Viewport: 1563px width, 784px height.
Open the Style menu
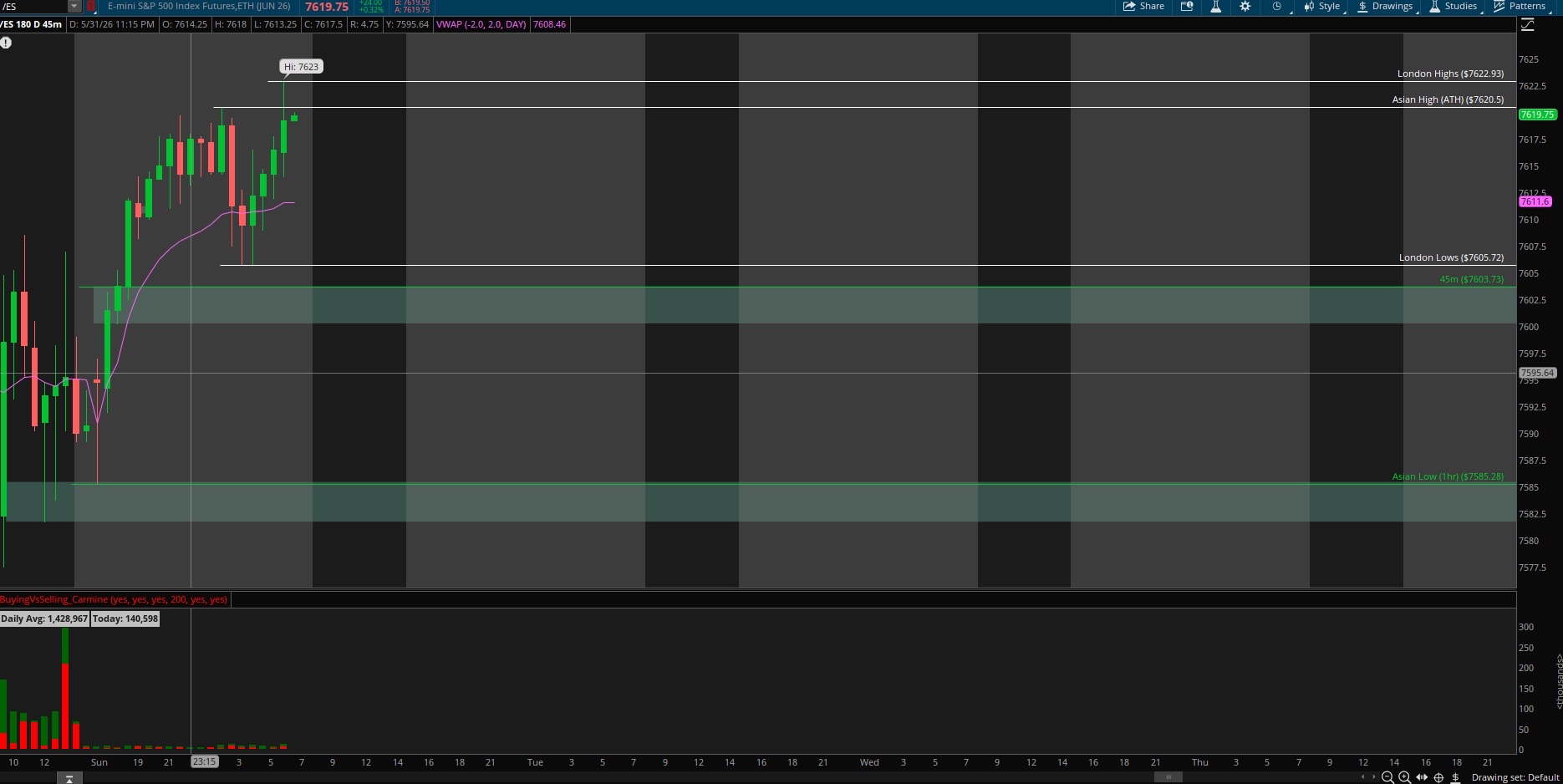(x=1322, y=6)
